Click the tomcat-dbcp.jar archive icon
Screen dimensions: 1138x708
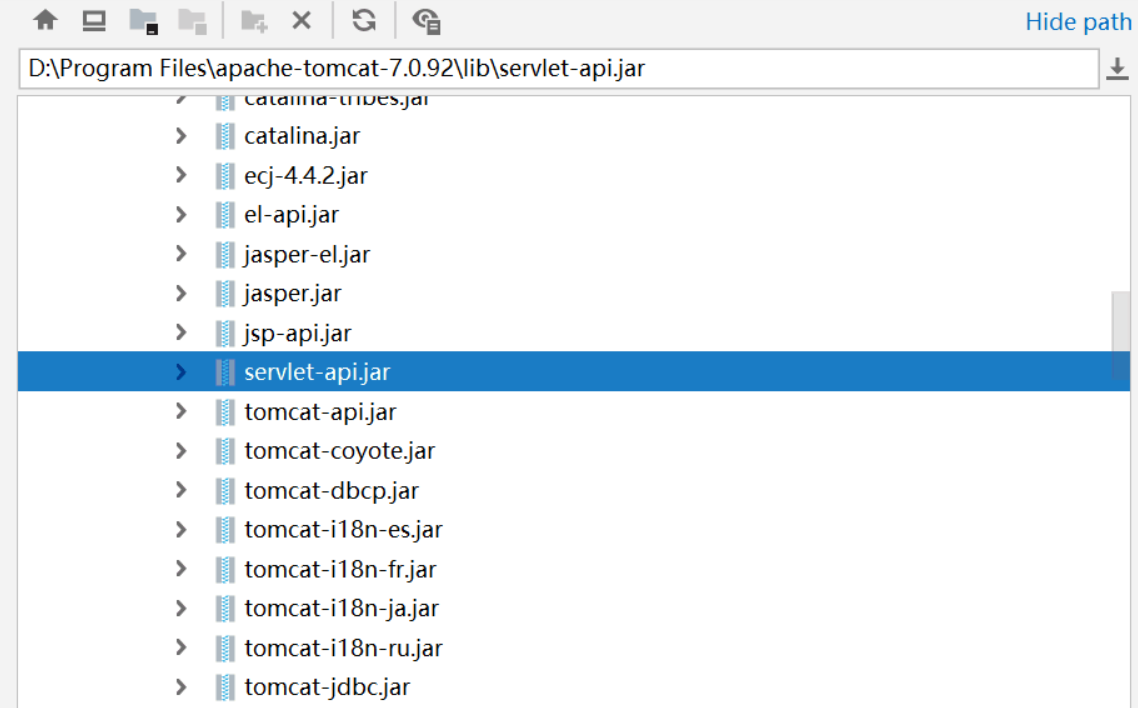click(x=225, y=490)
